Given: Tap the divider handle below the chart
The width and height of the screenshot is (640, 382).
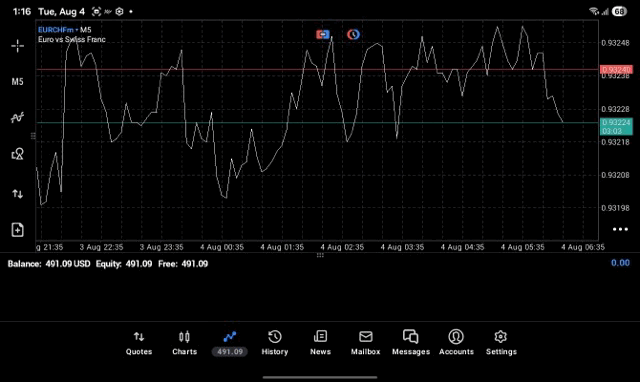Looking at the screenshot, I should click(320, 255).
